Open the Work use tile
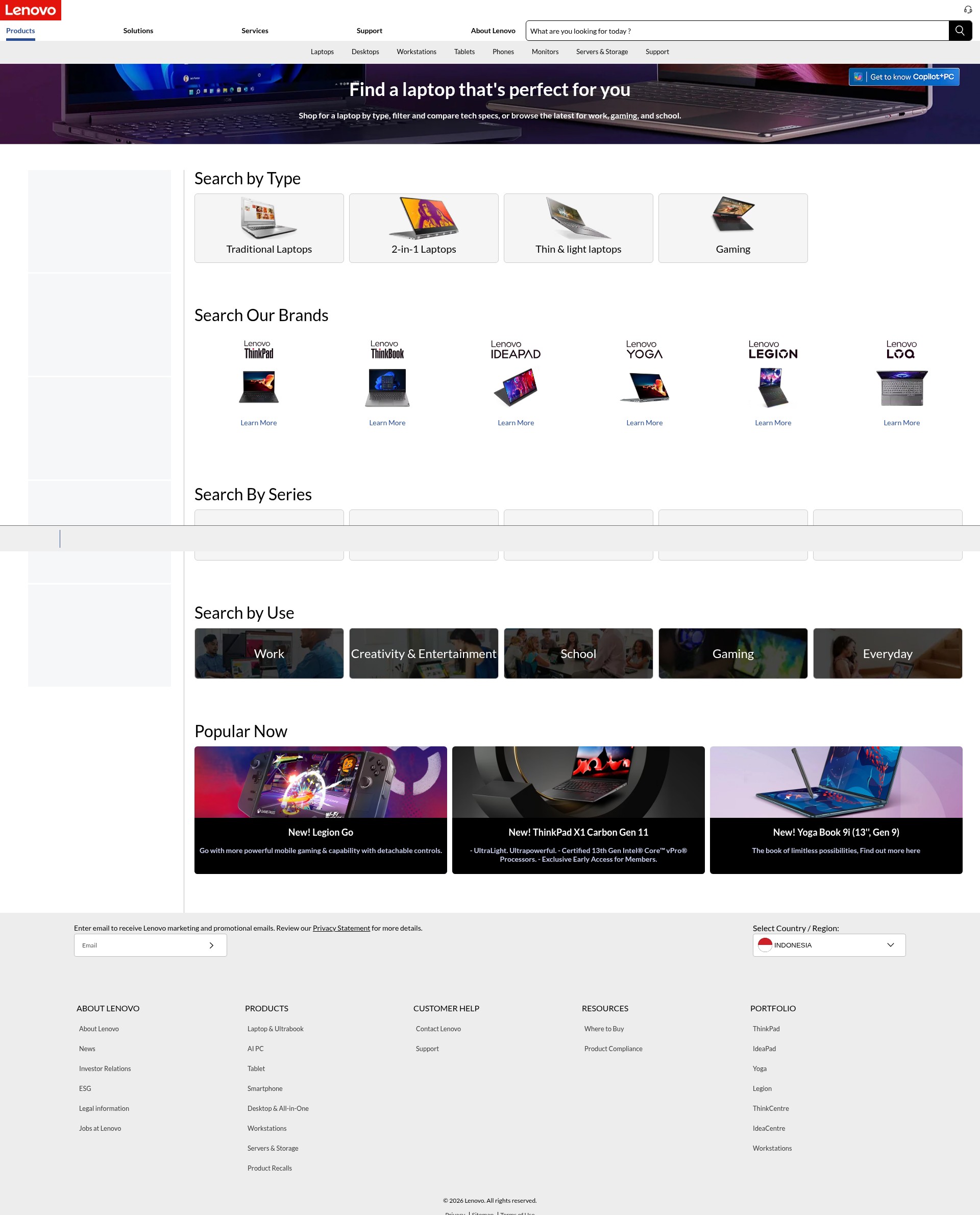This screenshot has height=1215, width=980. pos(268,653)
